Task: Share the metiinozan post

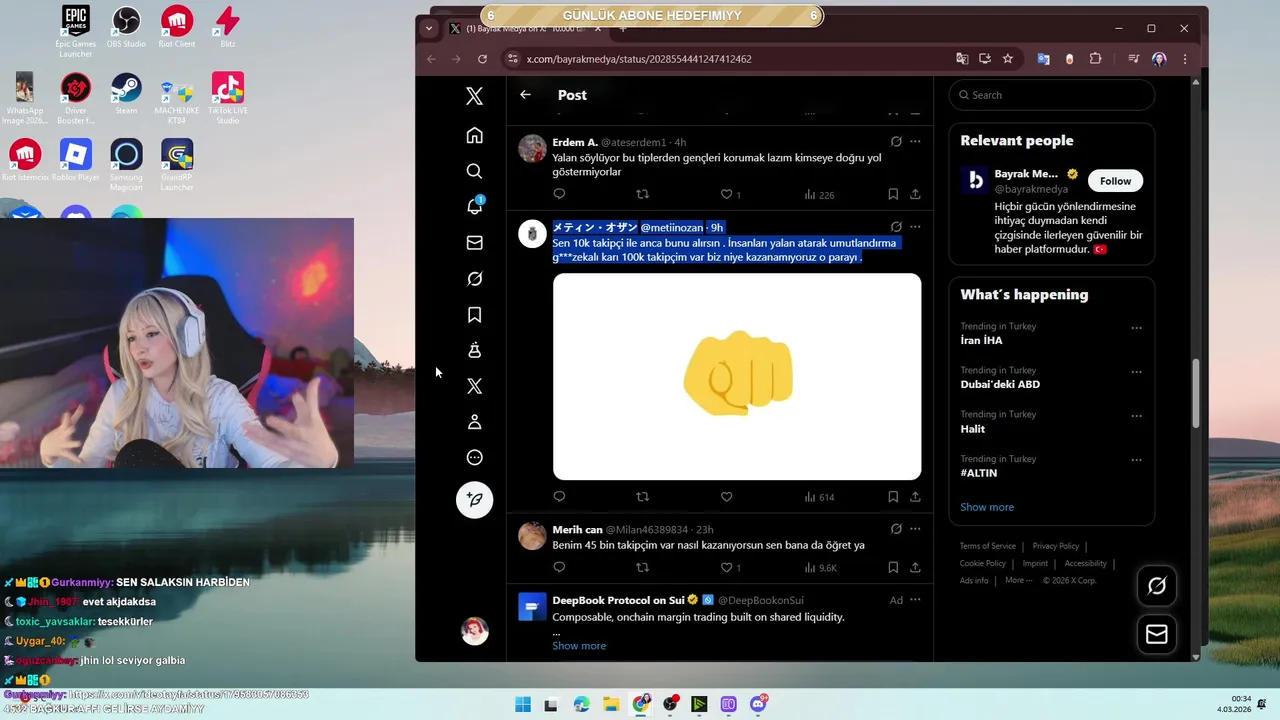Action: 915,497
